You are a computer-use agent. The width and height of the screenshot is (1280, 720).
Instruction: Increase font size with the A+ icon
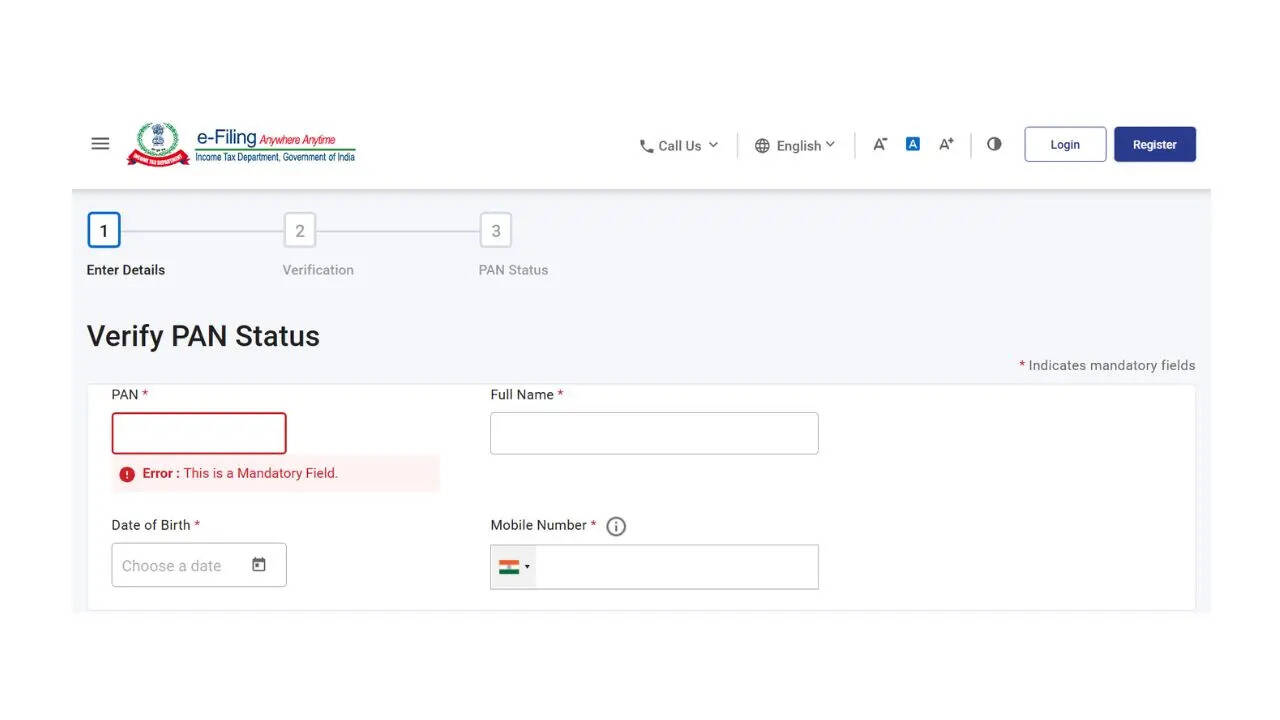(x=946, y=144)
